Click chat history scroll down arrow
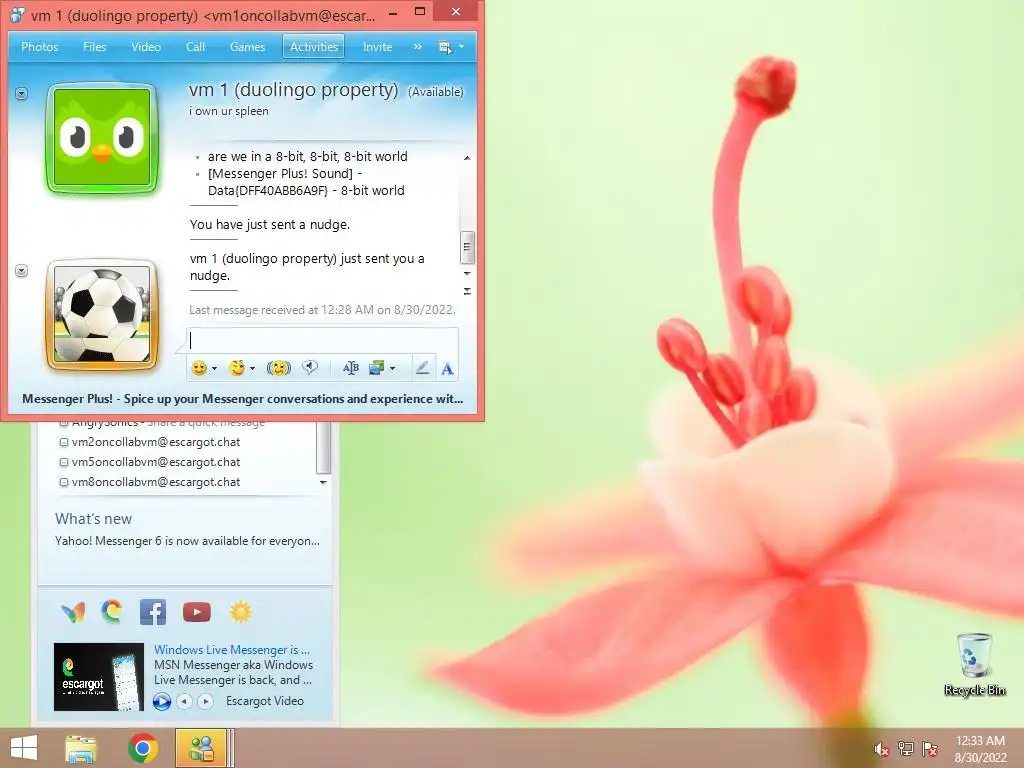This screenshot has width=1024, height=768. pyautogui.click(x=467, y=274)
